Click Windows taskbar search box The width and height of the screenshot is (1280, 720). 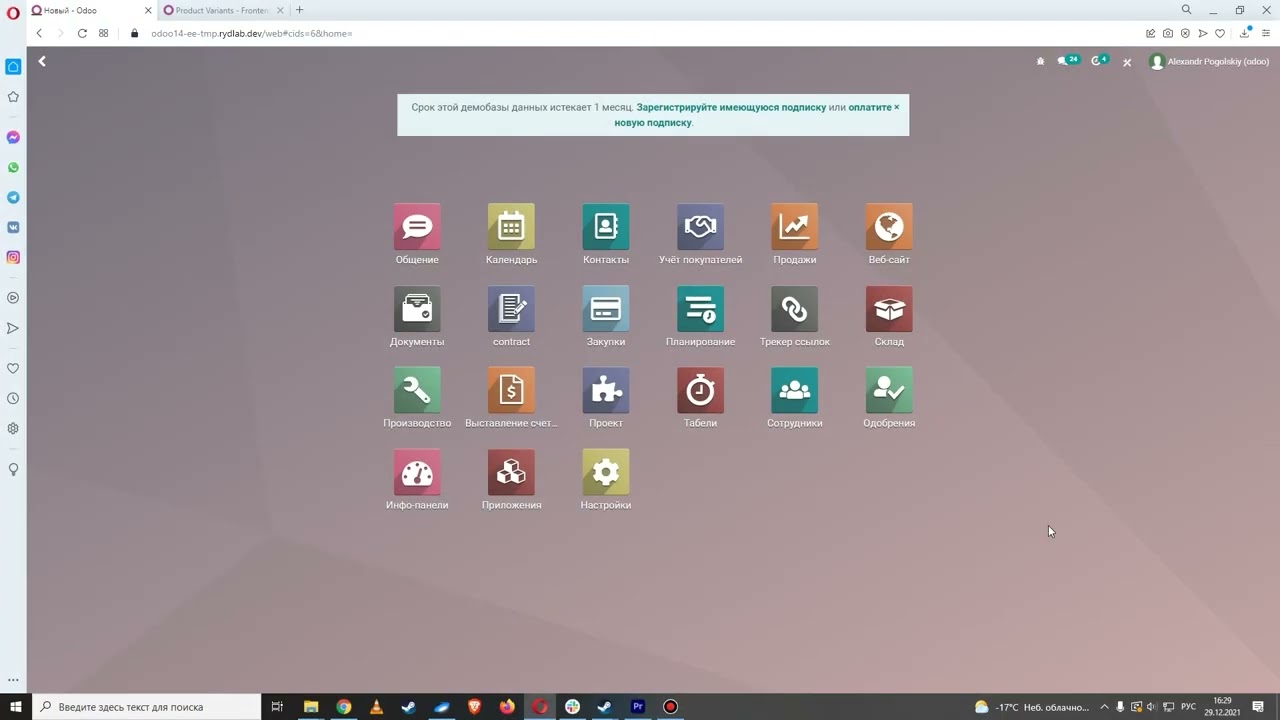click(x=146, y=707)
